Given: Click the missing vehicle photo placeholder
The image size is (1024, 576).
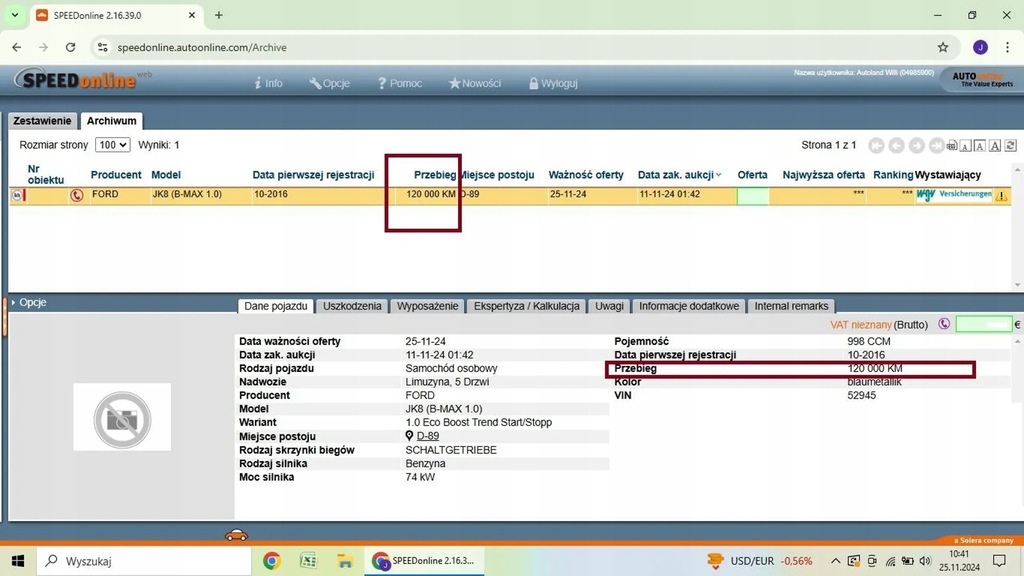Looking at the screenshot, I should 122,417.
